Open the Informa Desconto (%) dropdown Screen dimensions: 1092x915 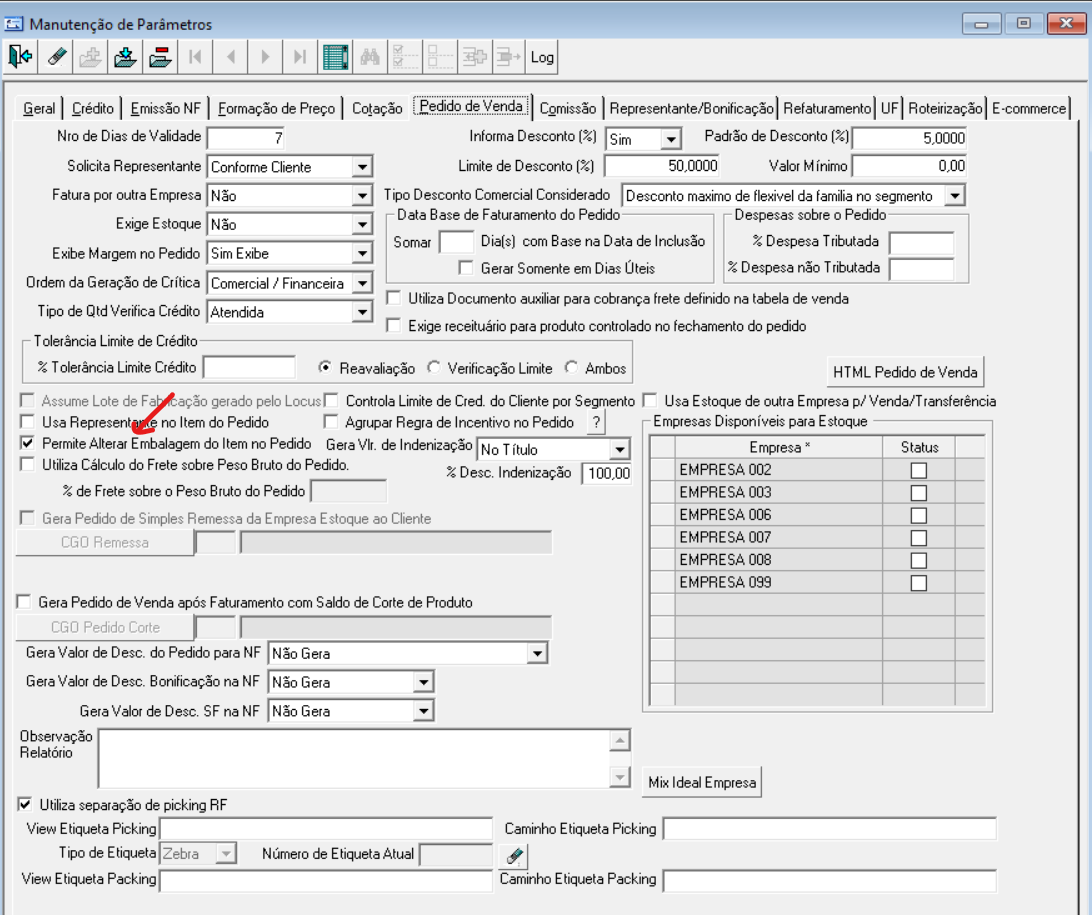click(670, 139)
